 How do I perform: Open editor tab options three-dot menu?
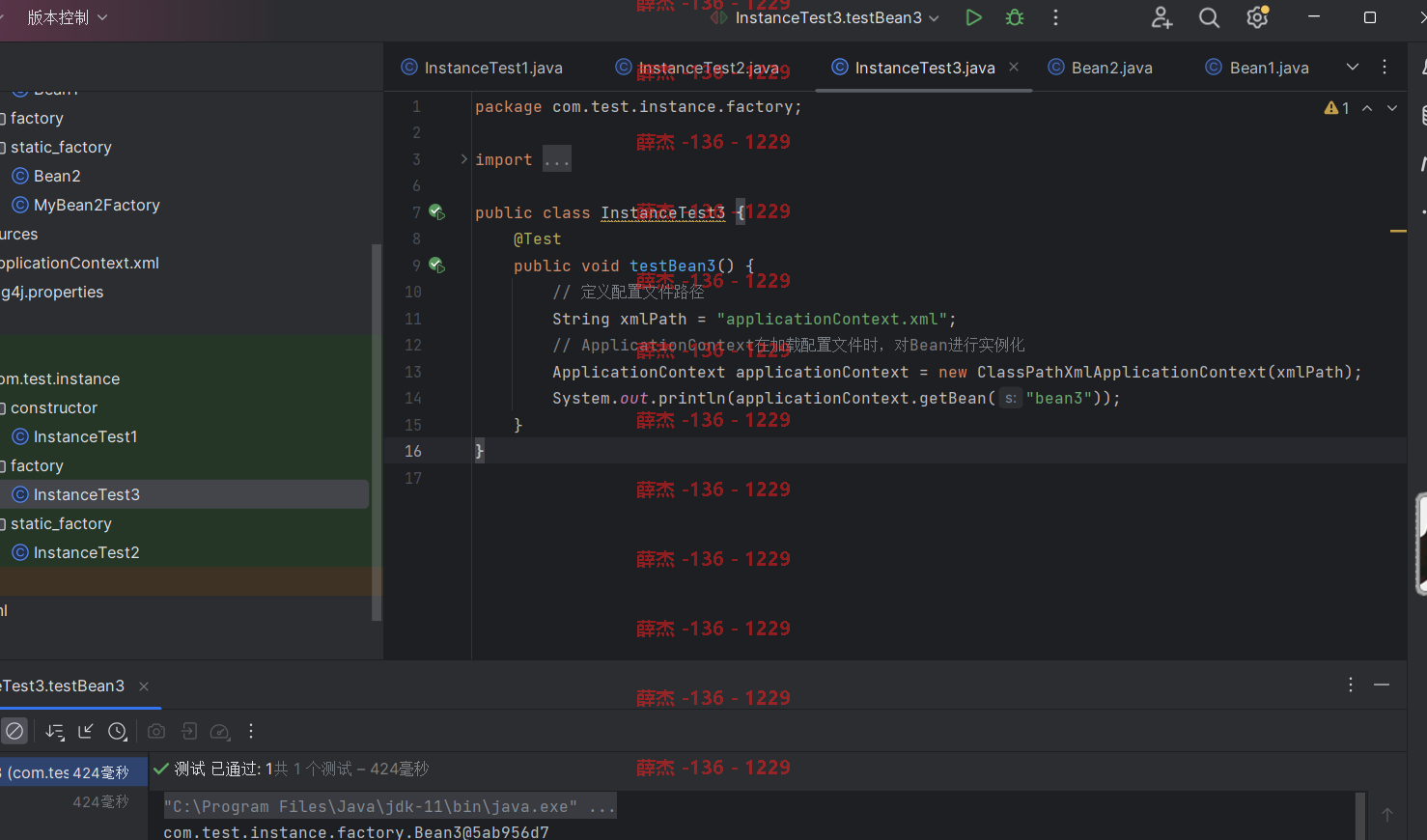[1385, 67]
